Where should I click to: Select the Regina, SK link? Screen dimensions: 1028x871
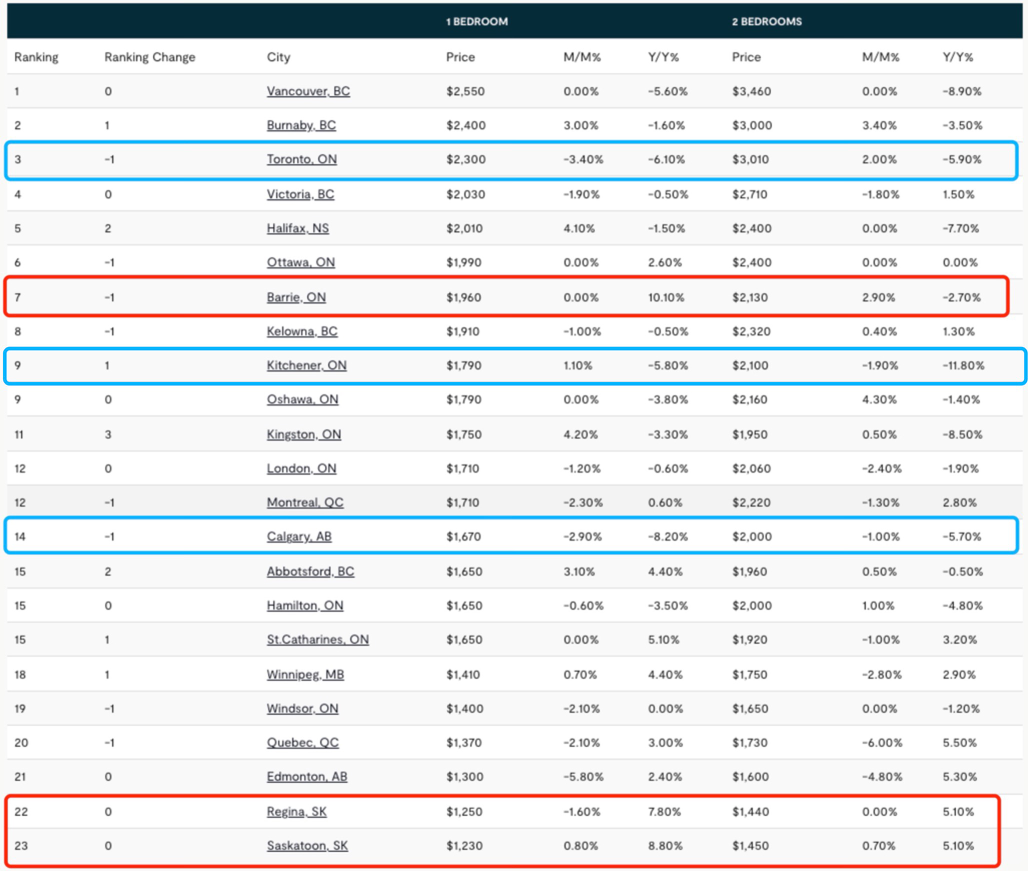click(x=296, y=811)
